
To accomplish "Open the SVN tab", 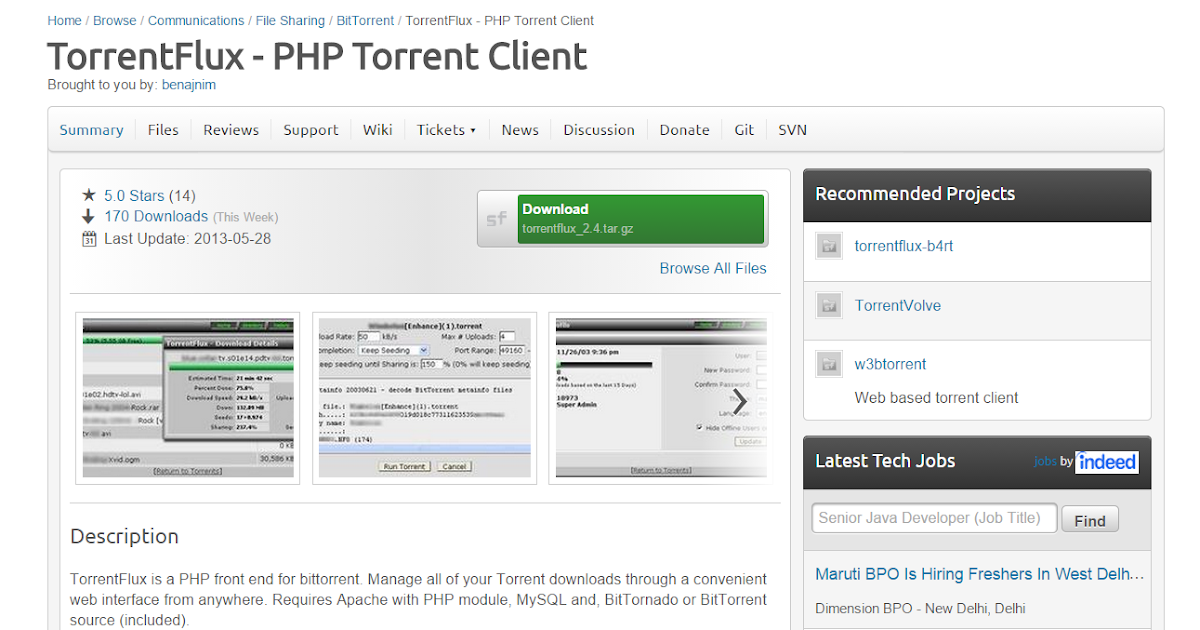I will pos(793,130).
